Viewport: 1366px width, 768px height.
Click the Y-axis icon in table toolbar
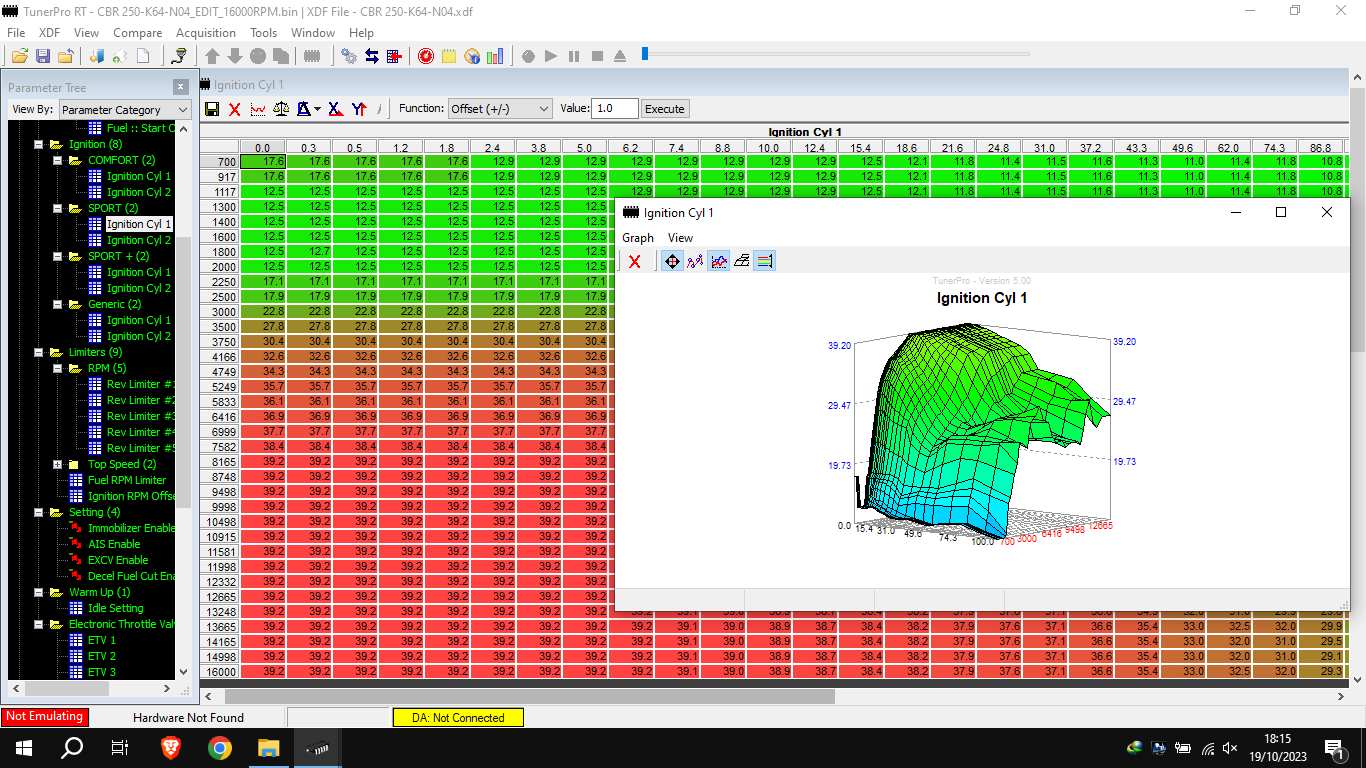[x=358, y=109]
